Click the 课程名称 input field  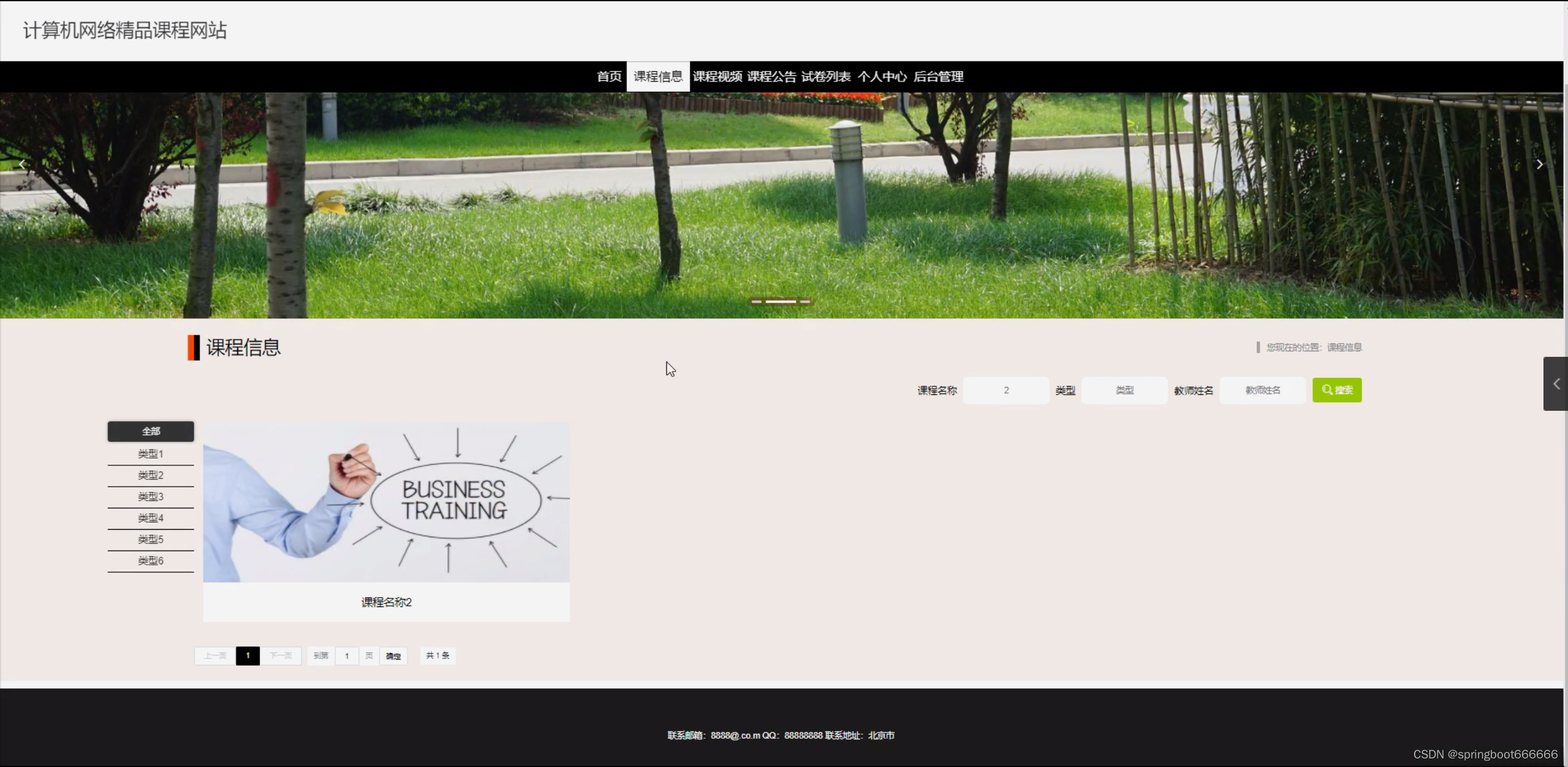1006,390
